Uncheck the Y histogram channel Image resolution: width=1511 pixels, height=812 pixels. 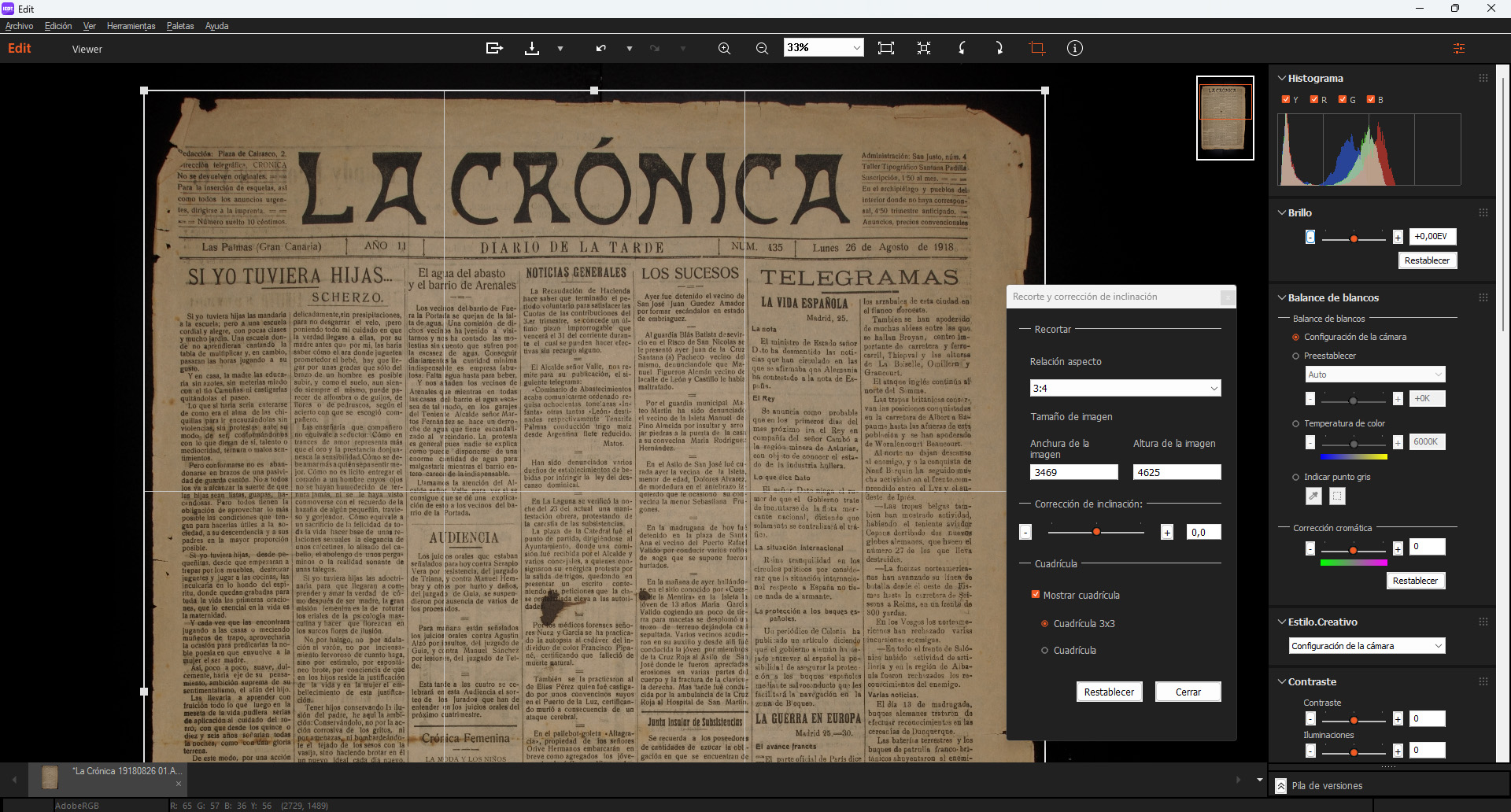click(x=1286, y=99)
